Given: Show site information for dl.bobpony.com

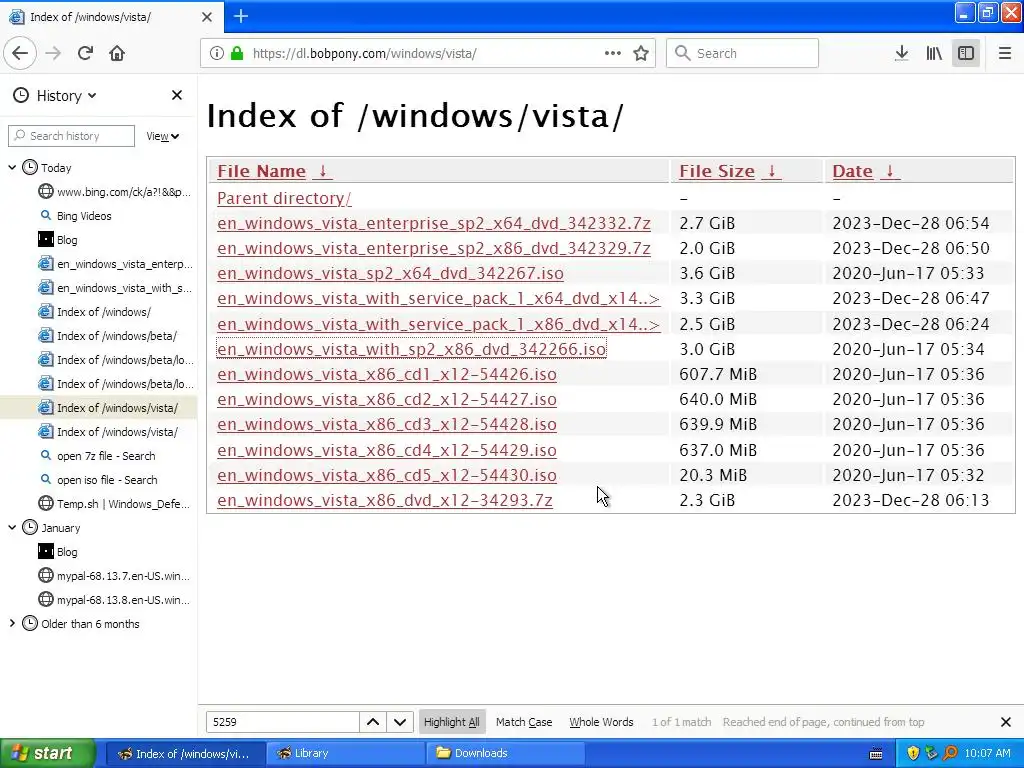Looking at the screenshot, I should tap(217, 53).
